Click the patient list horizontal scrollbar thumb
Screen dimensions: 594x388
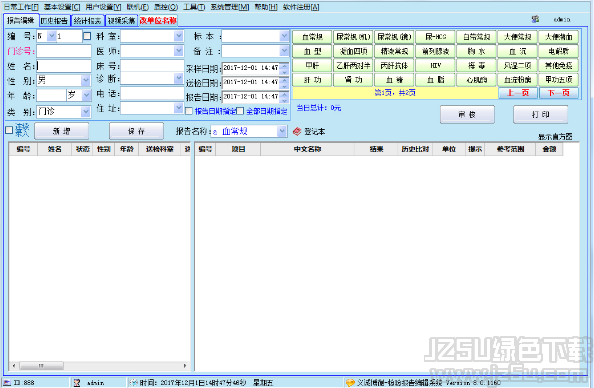point(42,366)
